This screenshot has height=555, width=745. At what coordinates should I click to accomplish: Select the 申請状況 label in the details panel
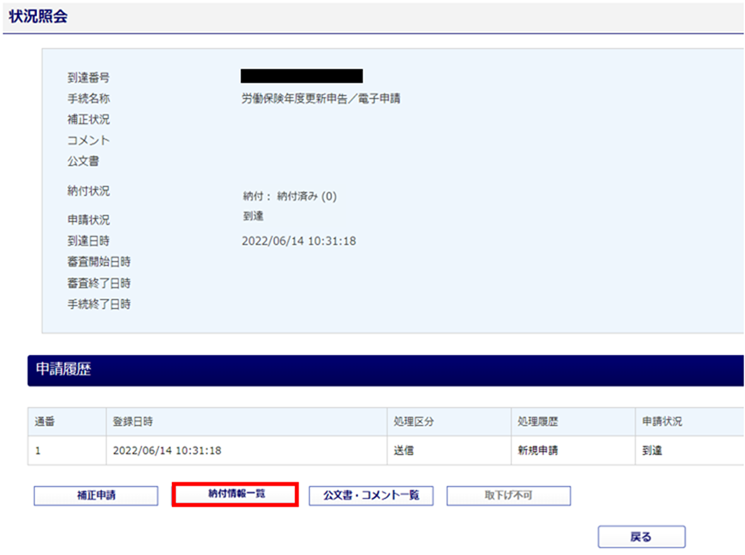click(x=88, y=220)
